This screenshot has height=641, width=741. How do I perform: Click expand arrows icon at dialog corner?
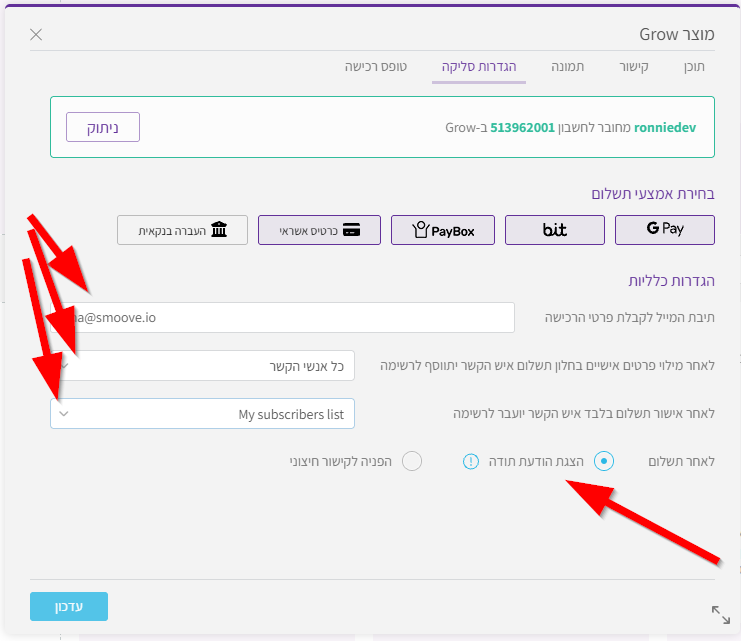pyautogui.click(x=720, y=614)
